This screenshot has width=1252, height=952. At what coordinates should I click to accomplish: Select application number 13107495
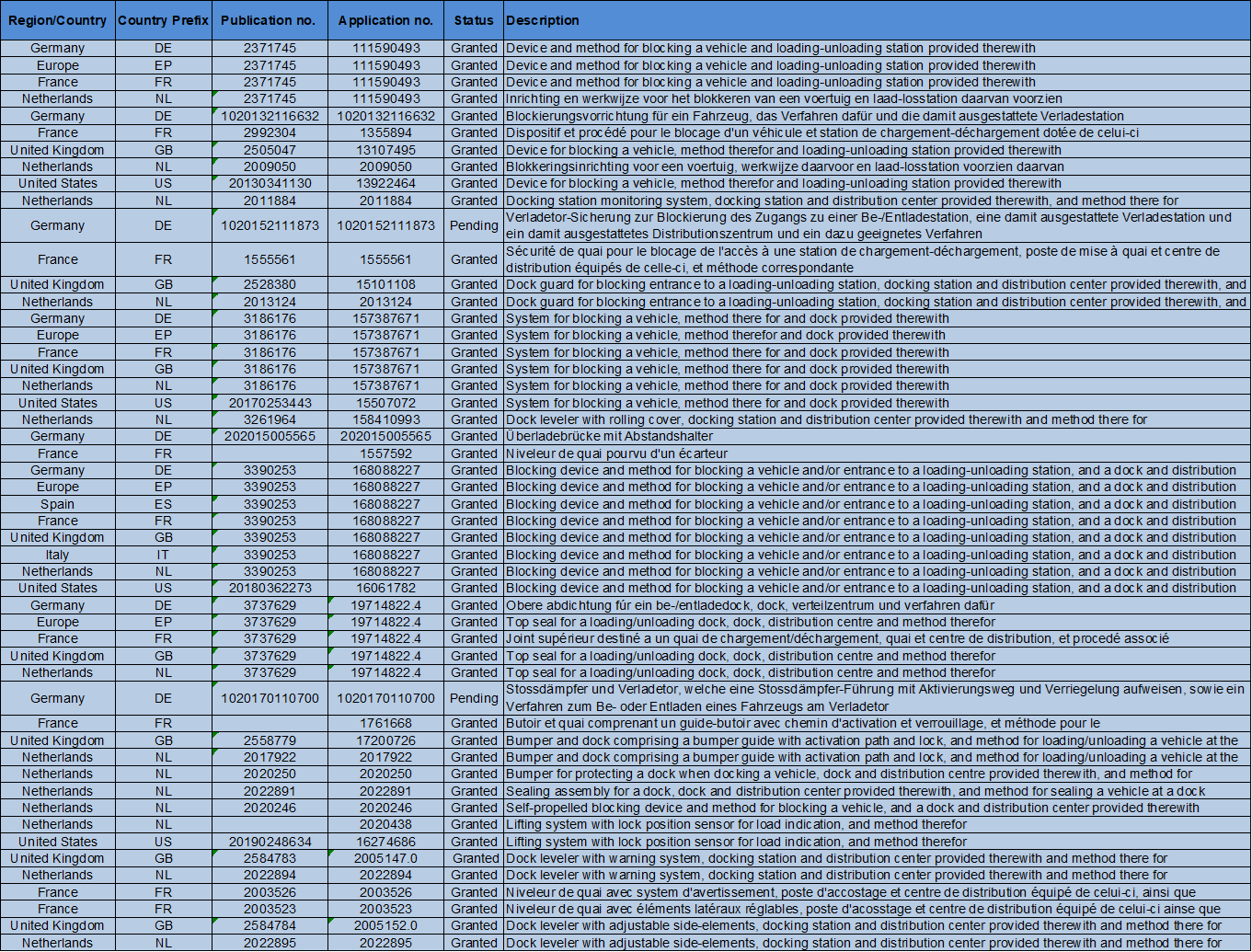pos(385,150)
